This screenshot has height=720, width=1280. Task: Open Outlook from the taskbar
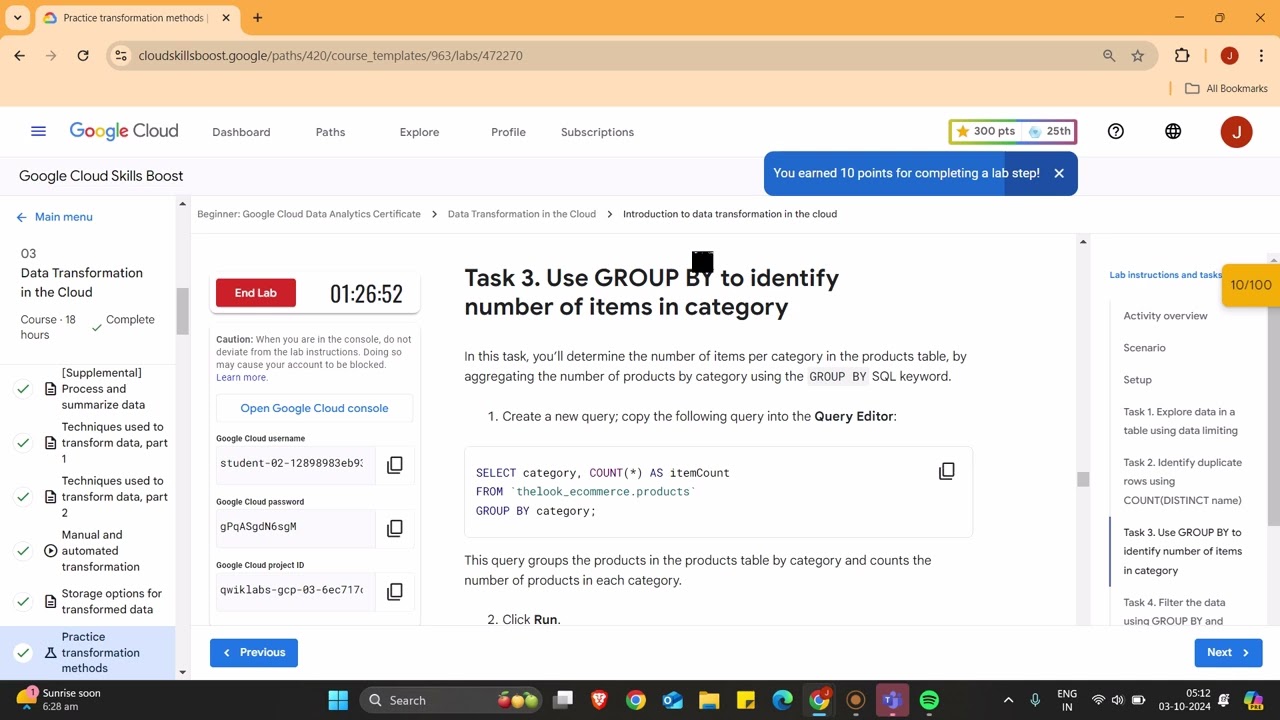pos(672,700)
